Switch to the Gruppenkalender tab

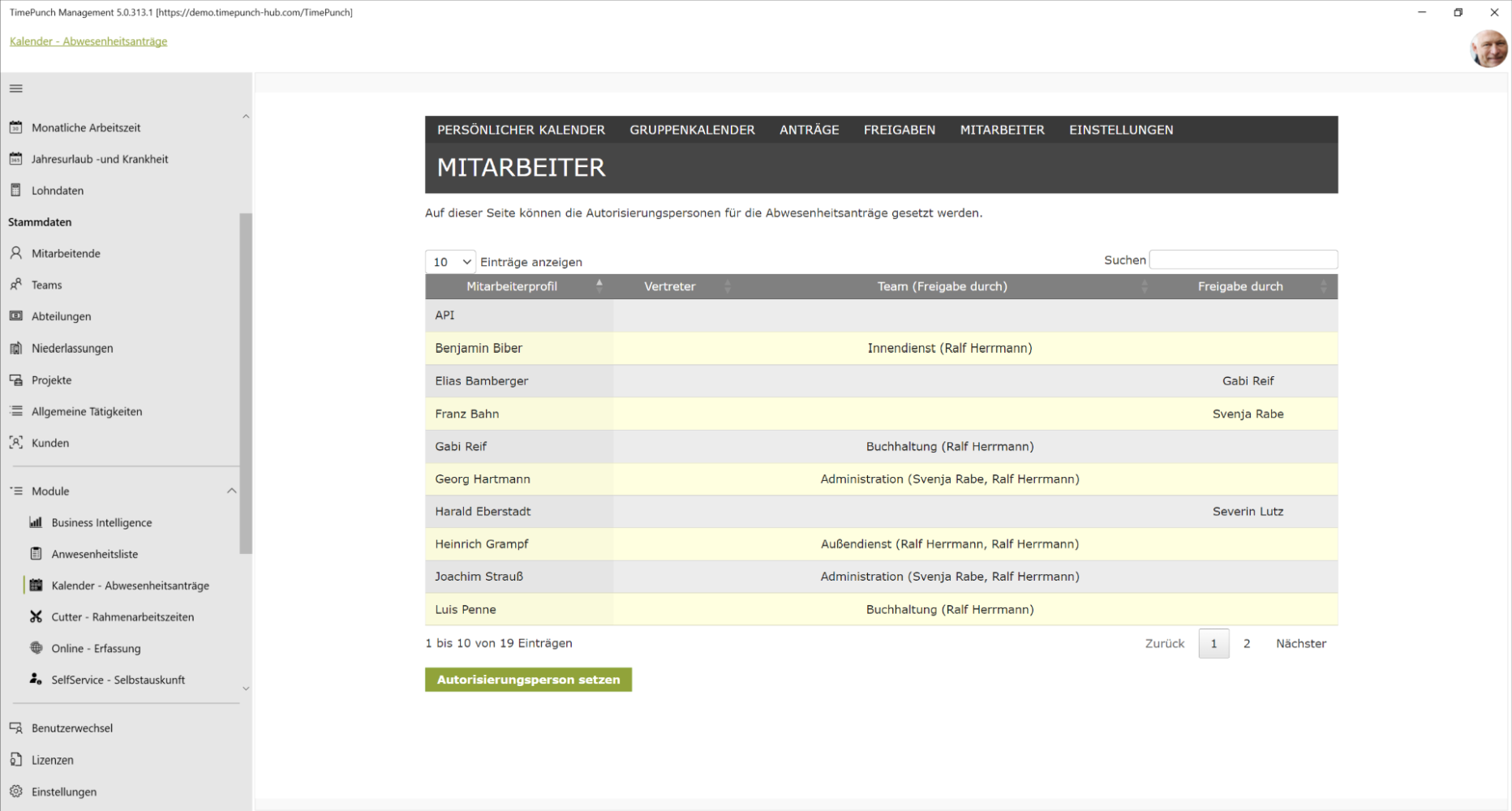click(x=692, y=130)
